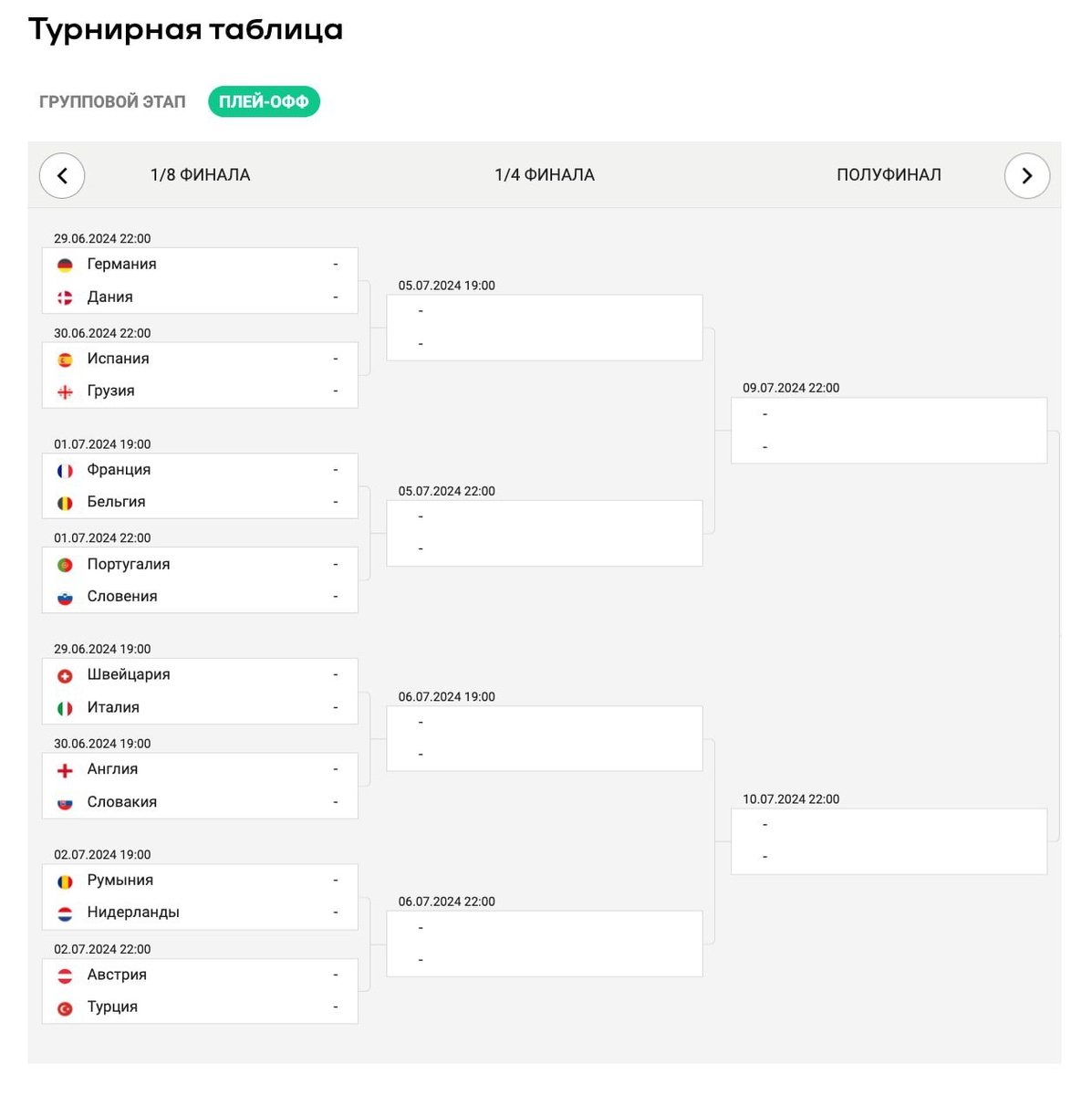Image resolution: width=1092 pixels, height=1095 pixels.
Task: Click the Germany flag icon
Action: (65, 264)
